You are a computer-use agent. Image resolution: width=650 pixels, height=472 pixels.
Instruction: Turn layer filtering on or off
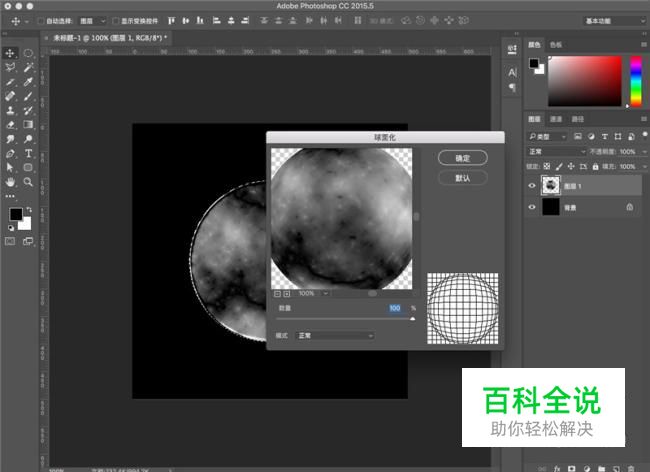click(645, 134)
